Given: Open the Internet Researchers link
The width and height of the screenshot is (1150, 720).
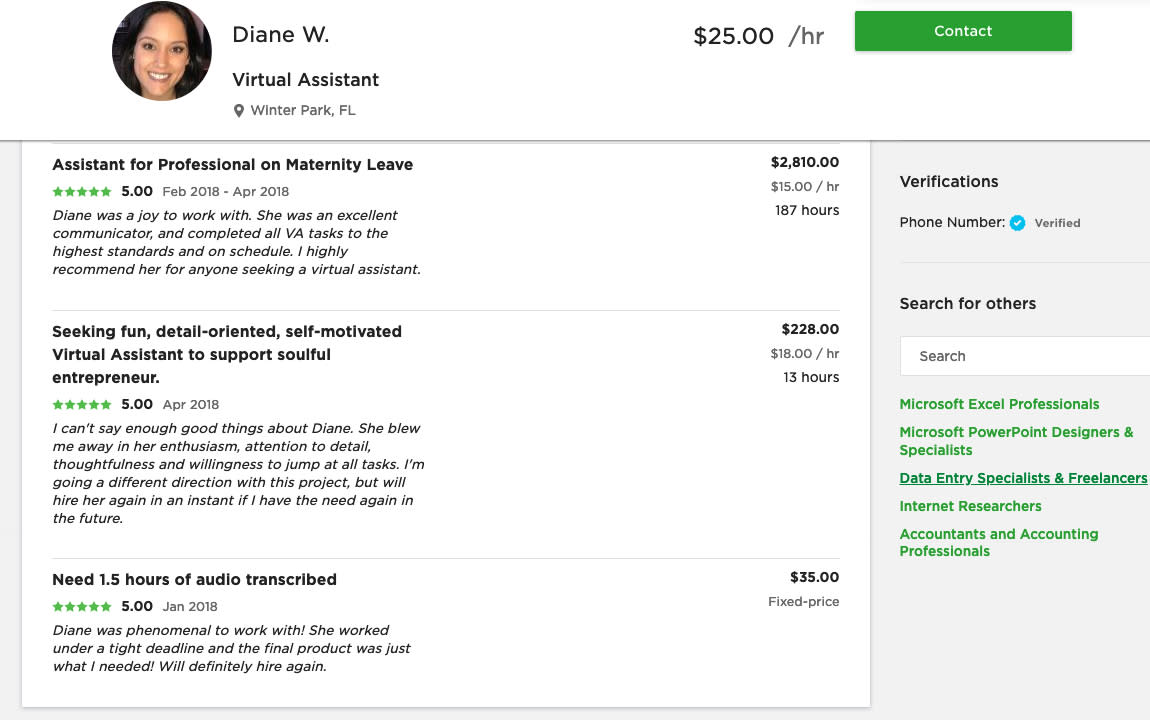Looking at the screenshot, I should coord(970,506).
